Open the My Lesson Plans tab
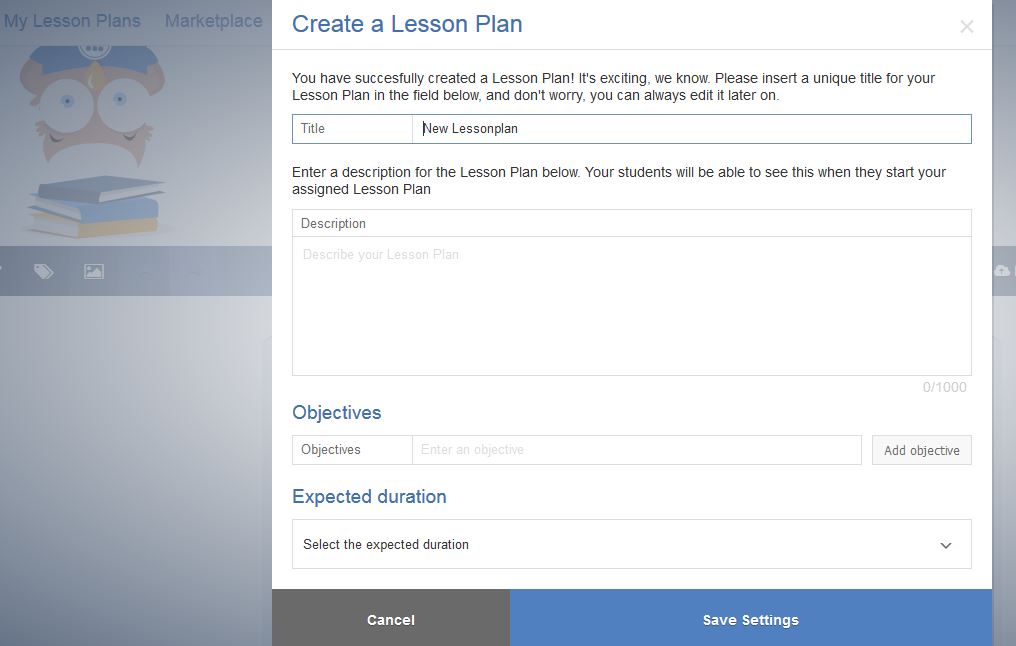Image resolution: width=1016 pixels, height=646 pixels. pos(72,21)
